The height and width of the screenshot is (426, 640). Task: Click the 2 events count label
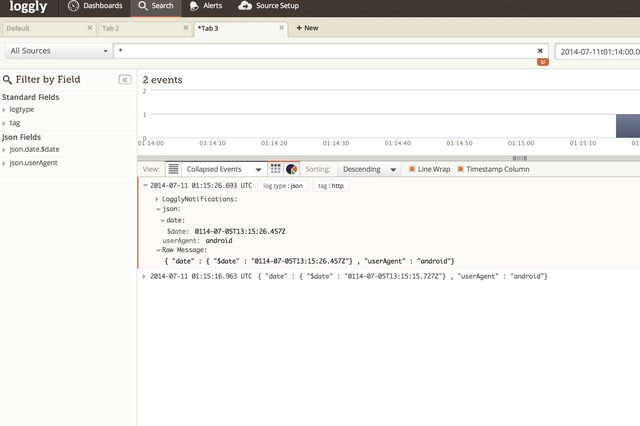[x=162, y=80]
